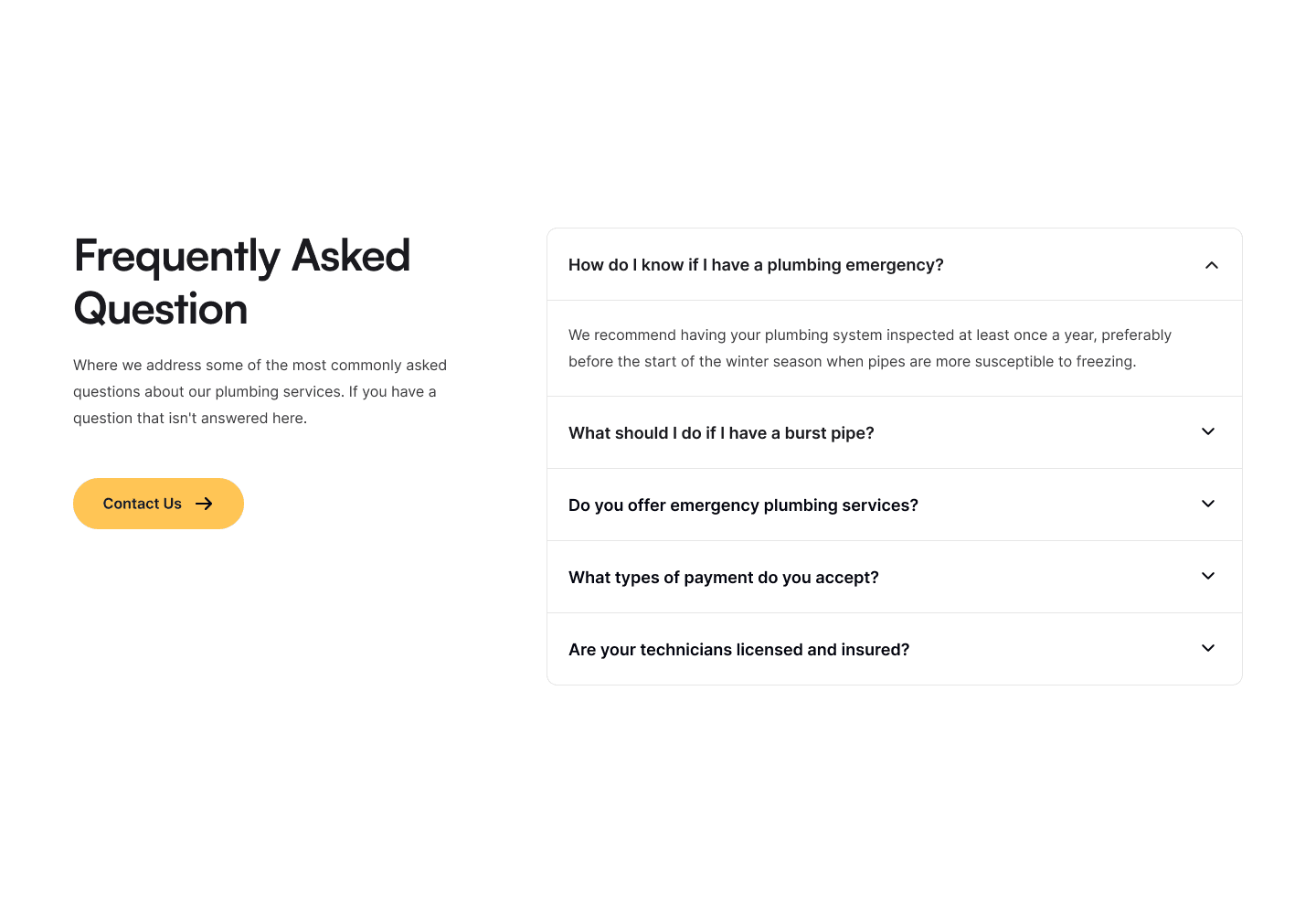Click the licensed and insured chevron icon
The height and width of the screenshot is (914, 1316).
[x=1208, y=648]
